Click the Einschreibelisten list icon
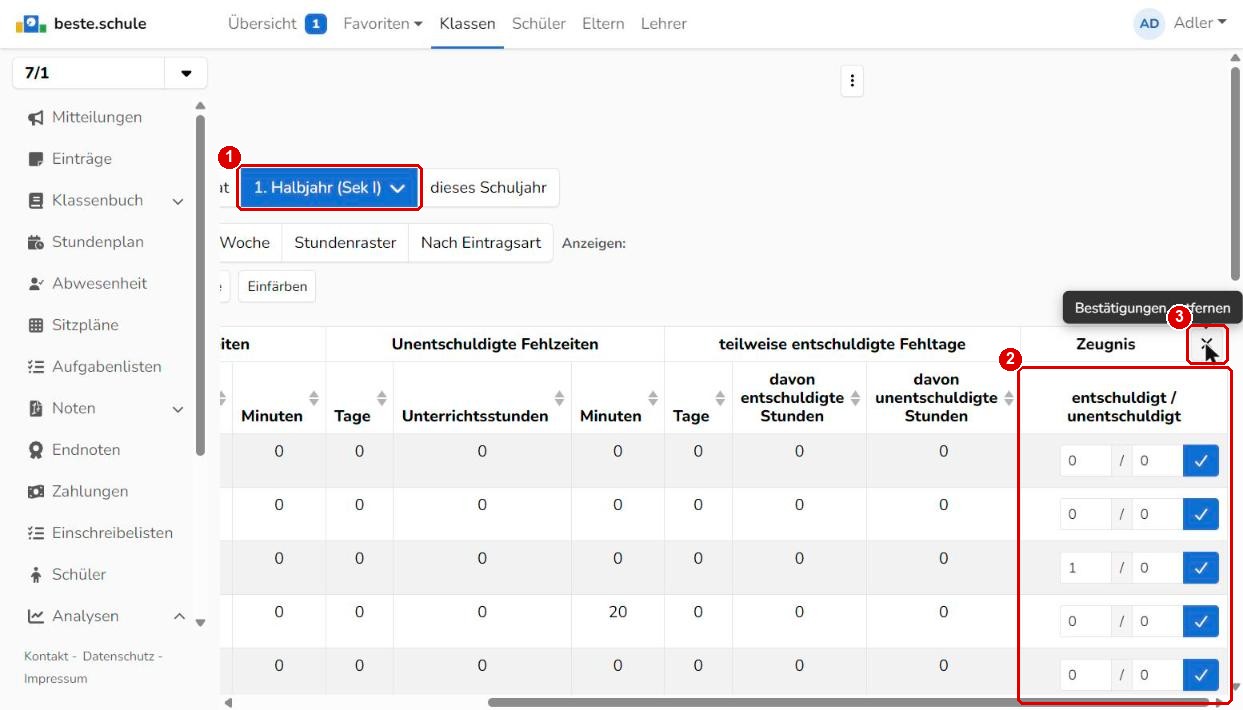 pyautogui.click(x=36, y=533)
